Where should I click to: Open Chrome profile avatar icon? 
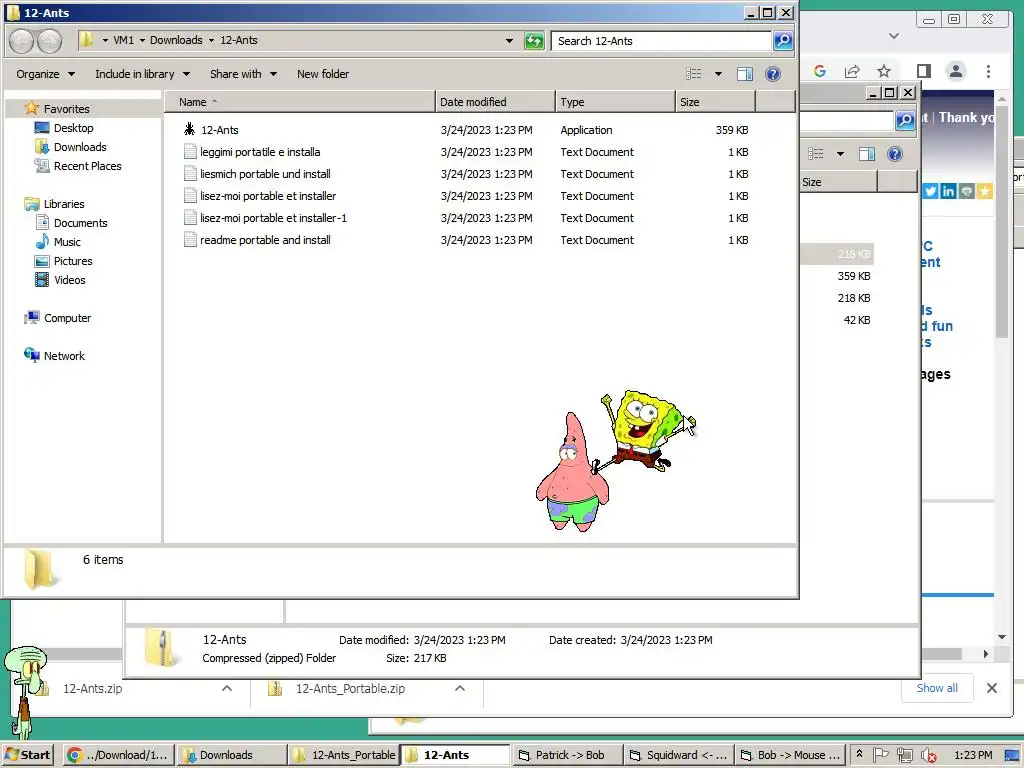coord(955,71)
